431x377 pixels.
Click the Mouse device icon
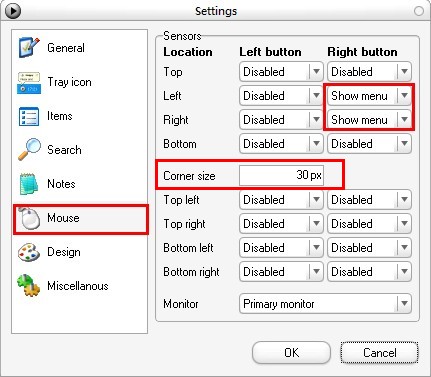click(x=29, y=218)
